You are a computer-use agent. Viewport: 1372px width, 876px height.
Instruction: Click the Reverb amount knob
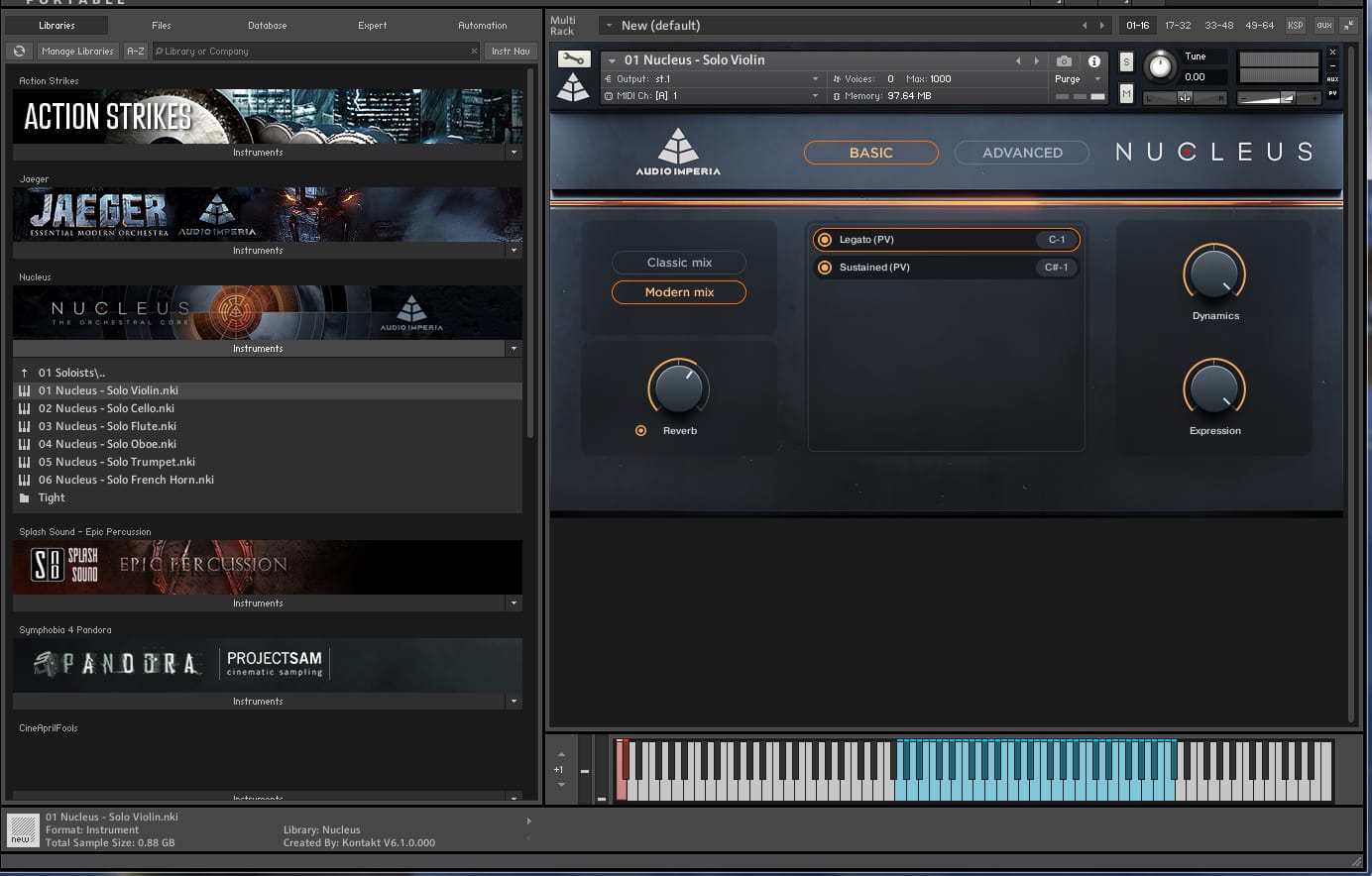(679, 388)
